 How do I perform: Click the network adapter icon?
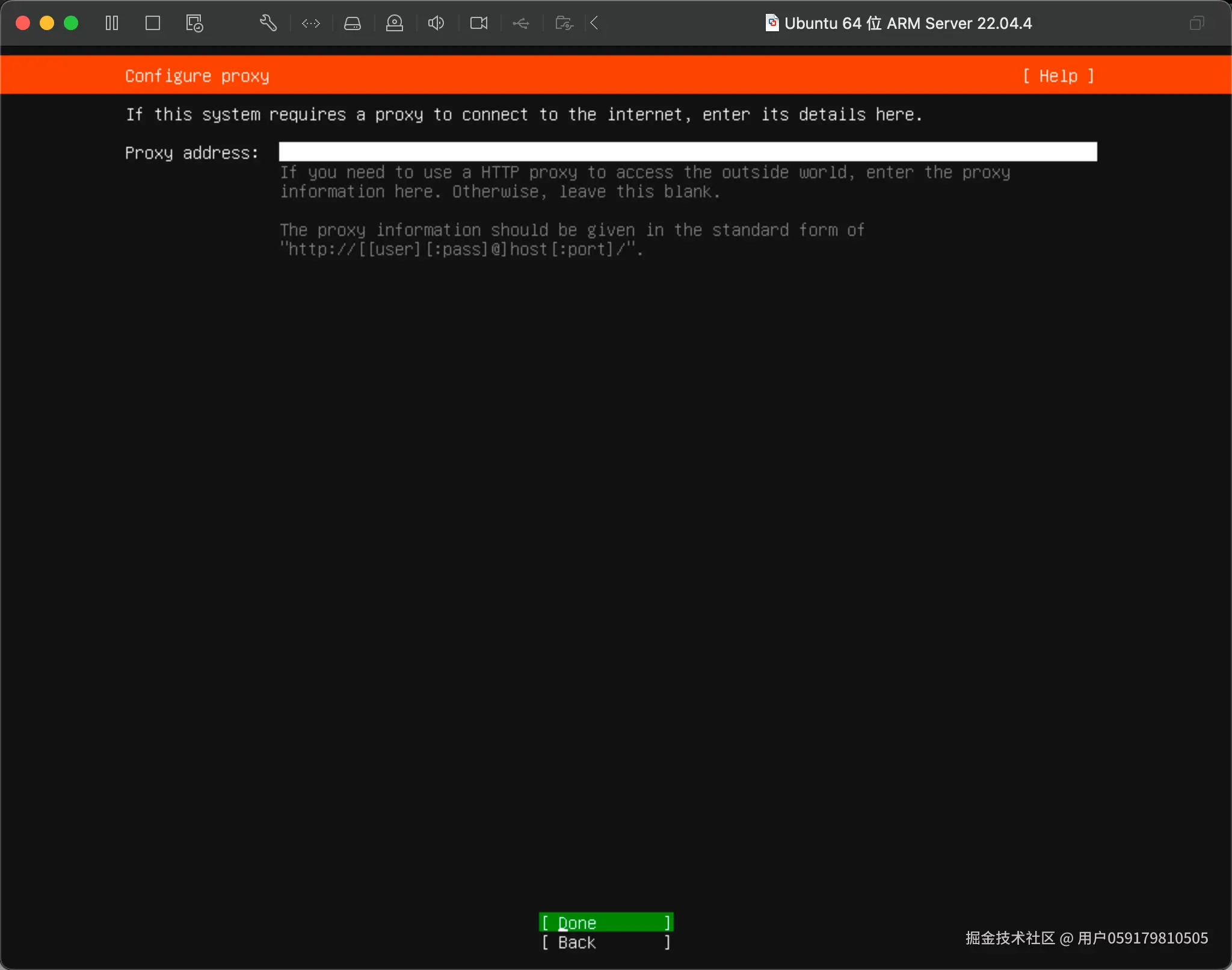(311, 23)
